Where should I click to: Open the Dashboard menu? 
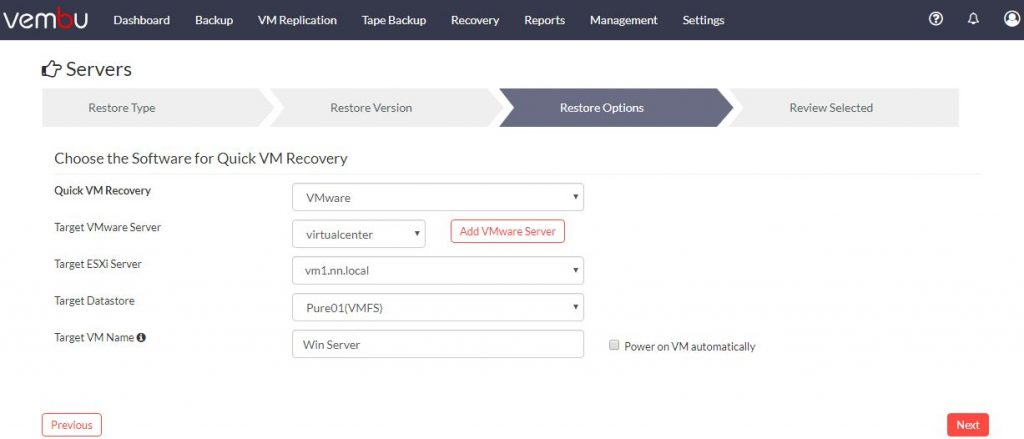point(142,20)
